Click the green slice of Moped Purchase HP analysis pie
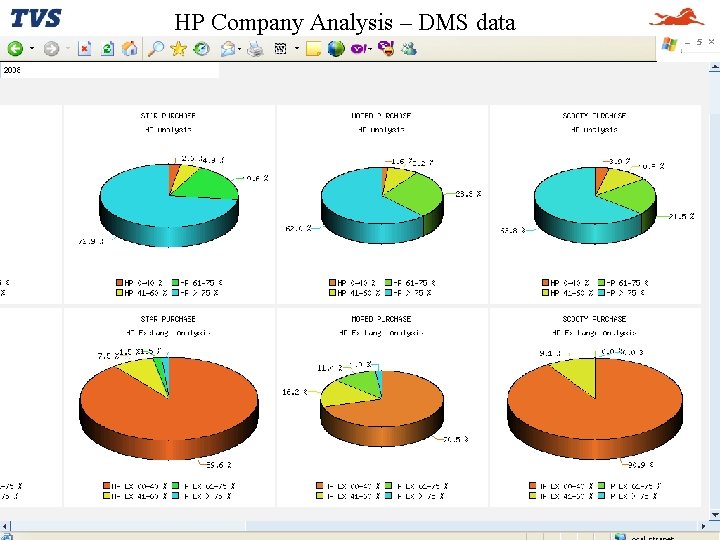This screenshot has width=720, height=540. pyautogui.click(x=418, y=195)
